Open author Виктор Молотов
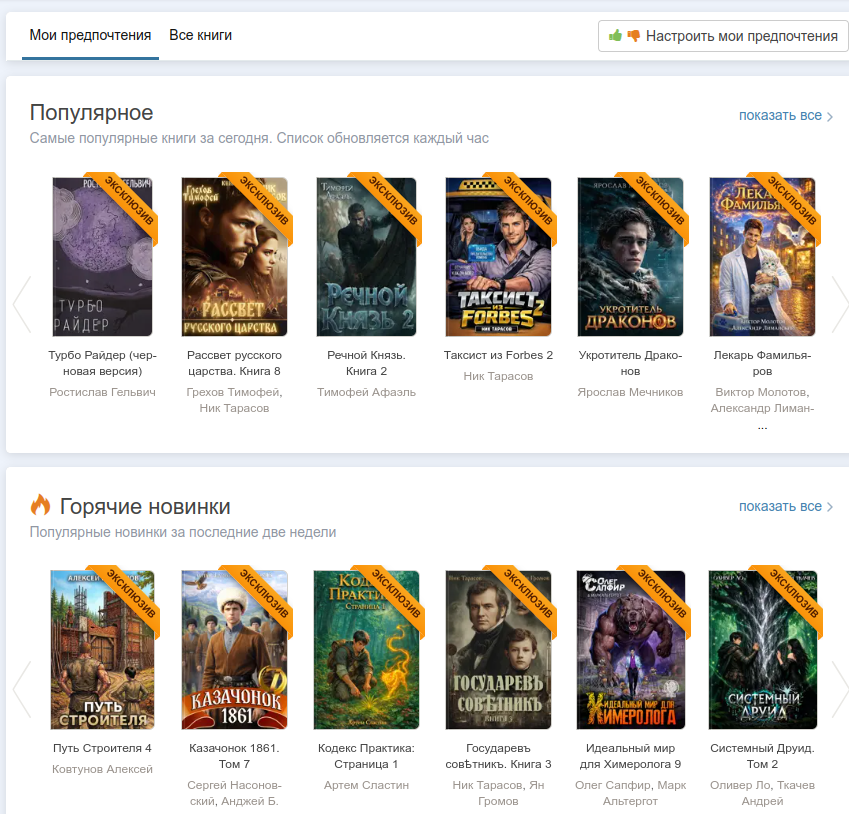 pos(760,392)
